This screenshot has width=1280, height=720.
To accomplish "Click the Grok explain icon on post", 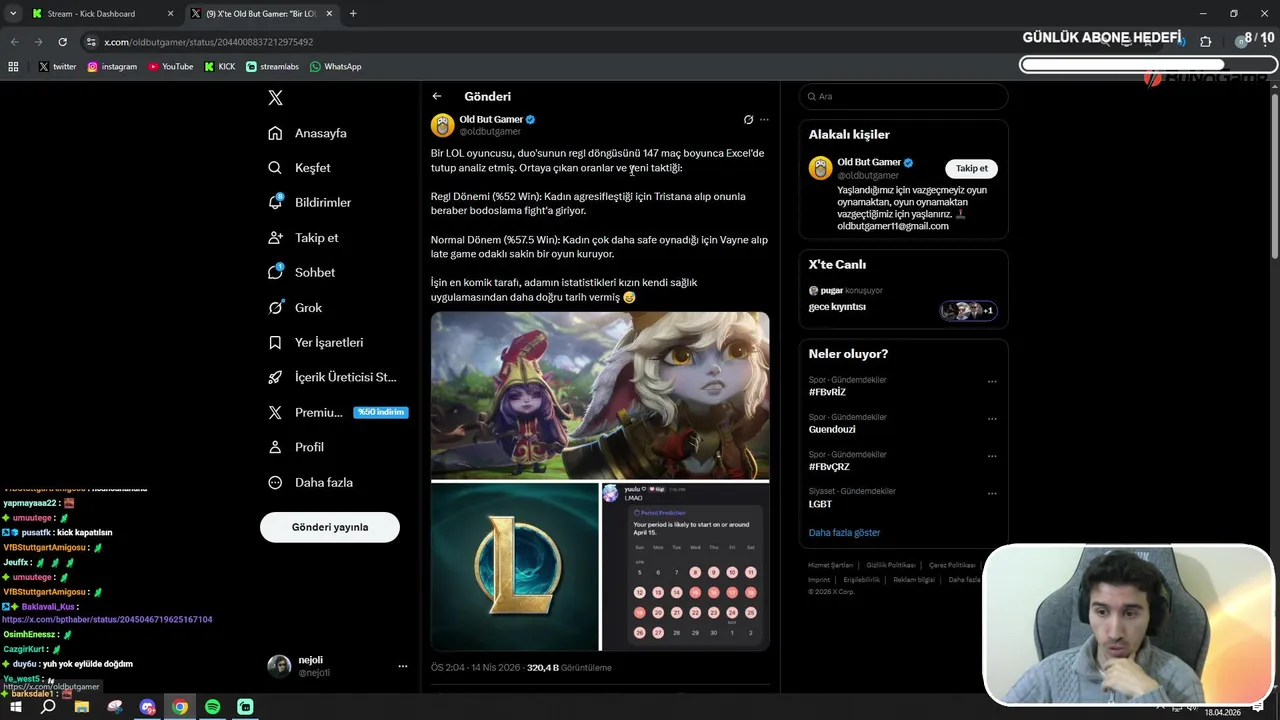I will pos(748,119).
